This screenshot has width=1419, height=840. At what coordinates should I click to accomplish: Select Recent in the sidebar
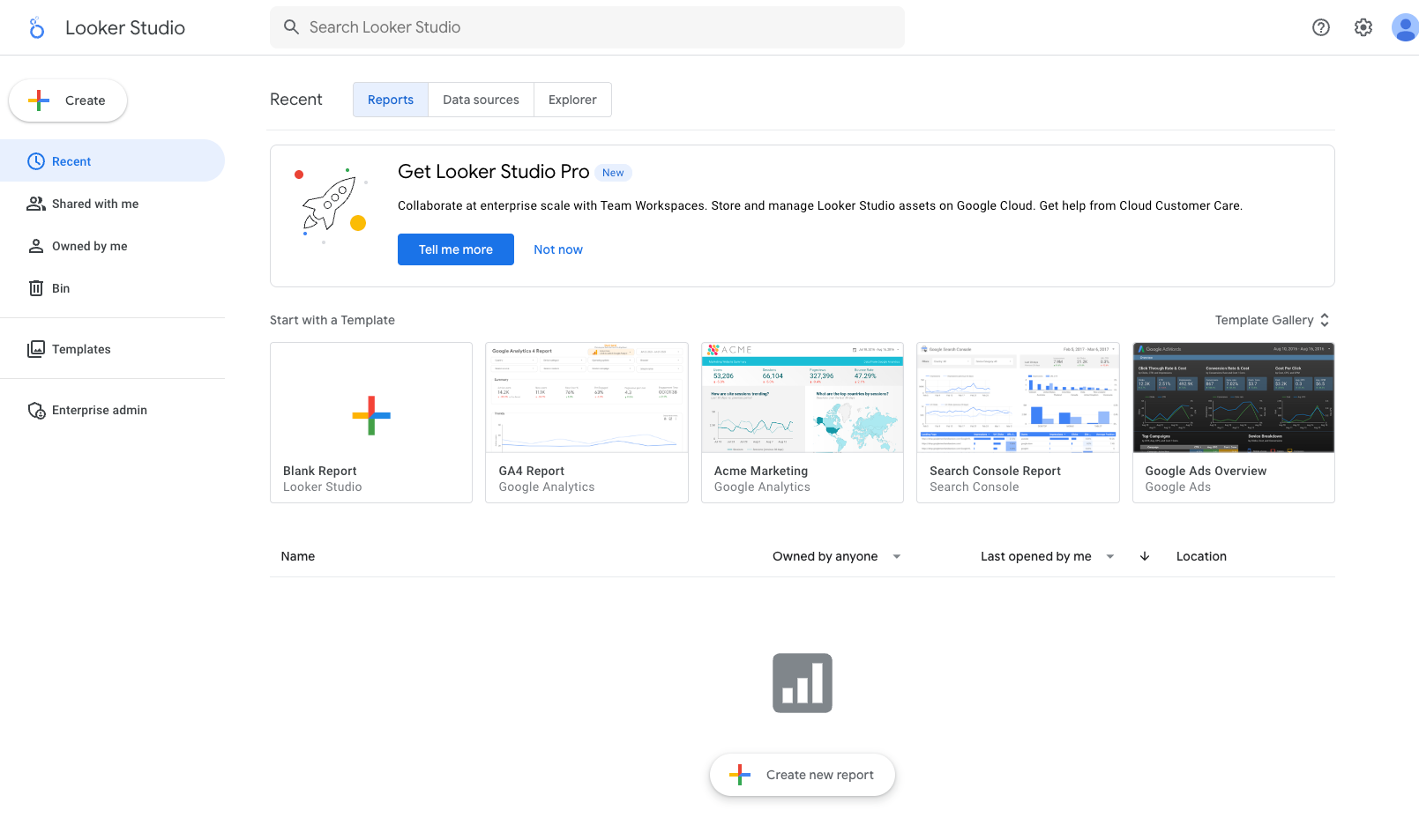tap(112, 160)
